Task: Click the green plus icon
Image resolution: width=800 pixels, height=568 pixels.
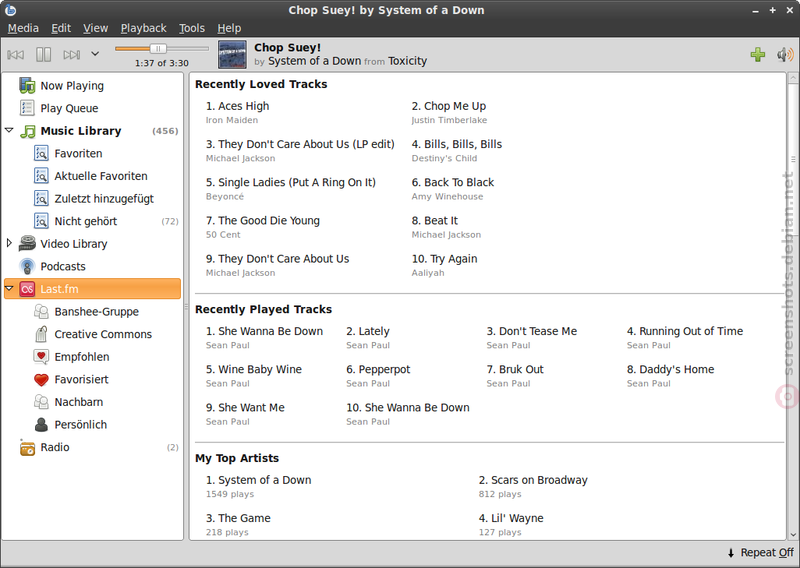Action: 758,54
